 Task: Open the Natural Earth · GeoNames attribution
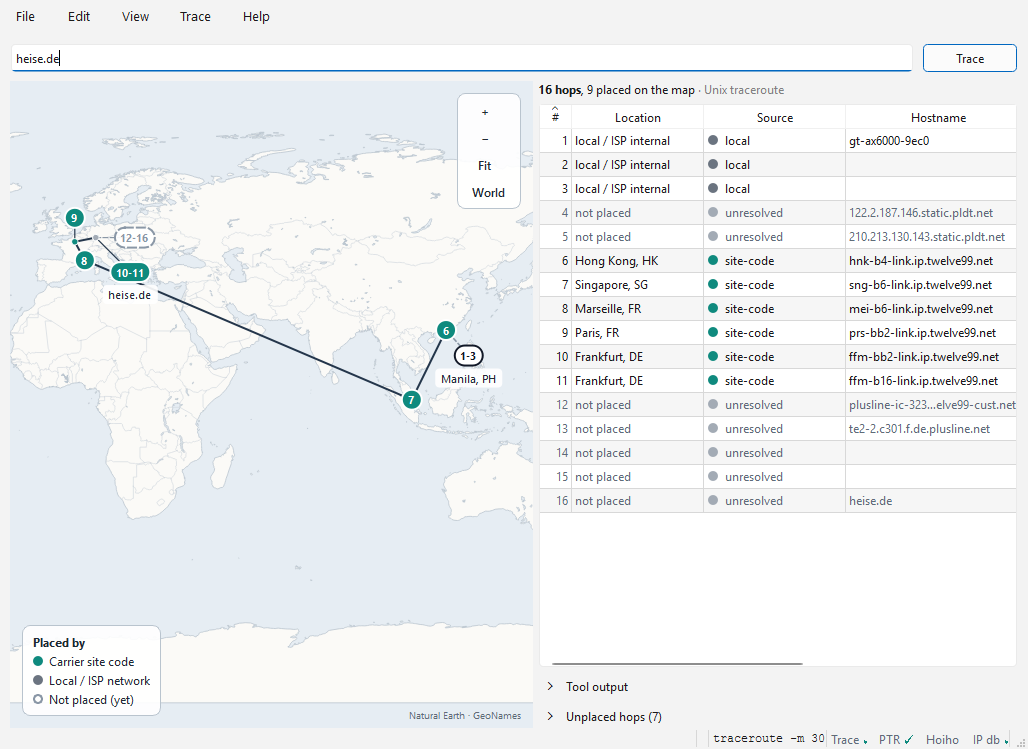(x=465, y=716)
